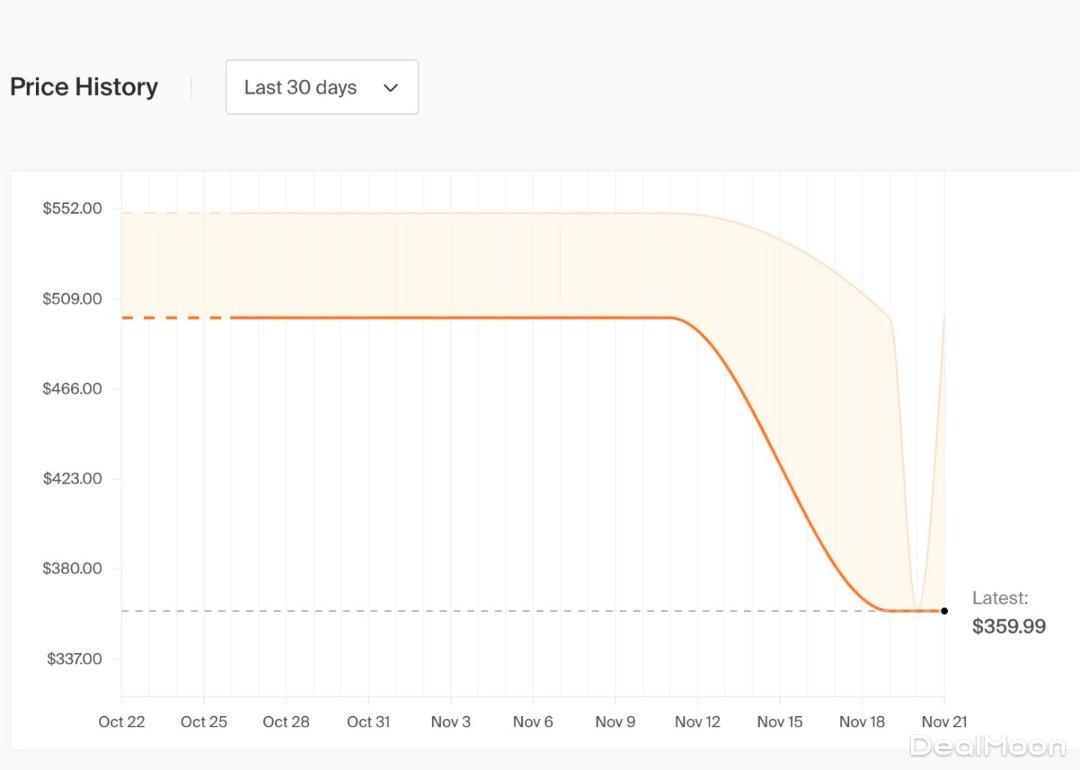Select the Nov 21 date marker
Image resolution: width=1080 pixels, height=770 pixels.
pos(944,722)
